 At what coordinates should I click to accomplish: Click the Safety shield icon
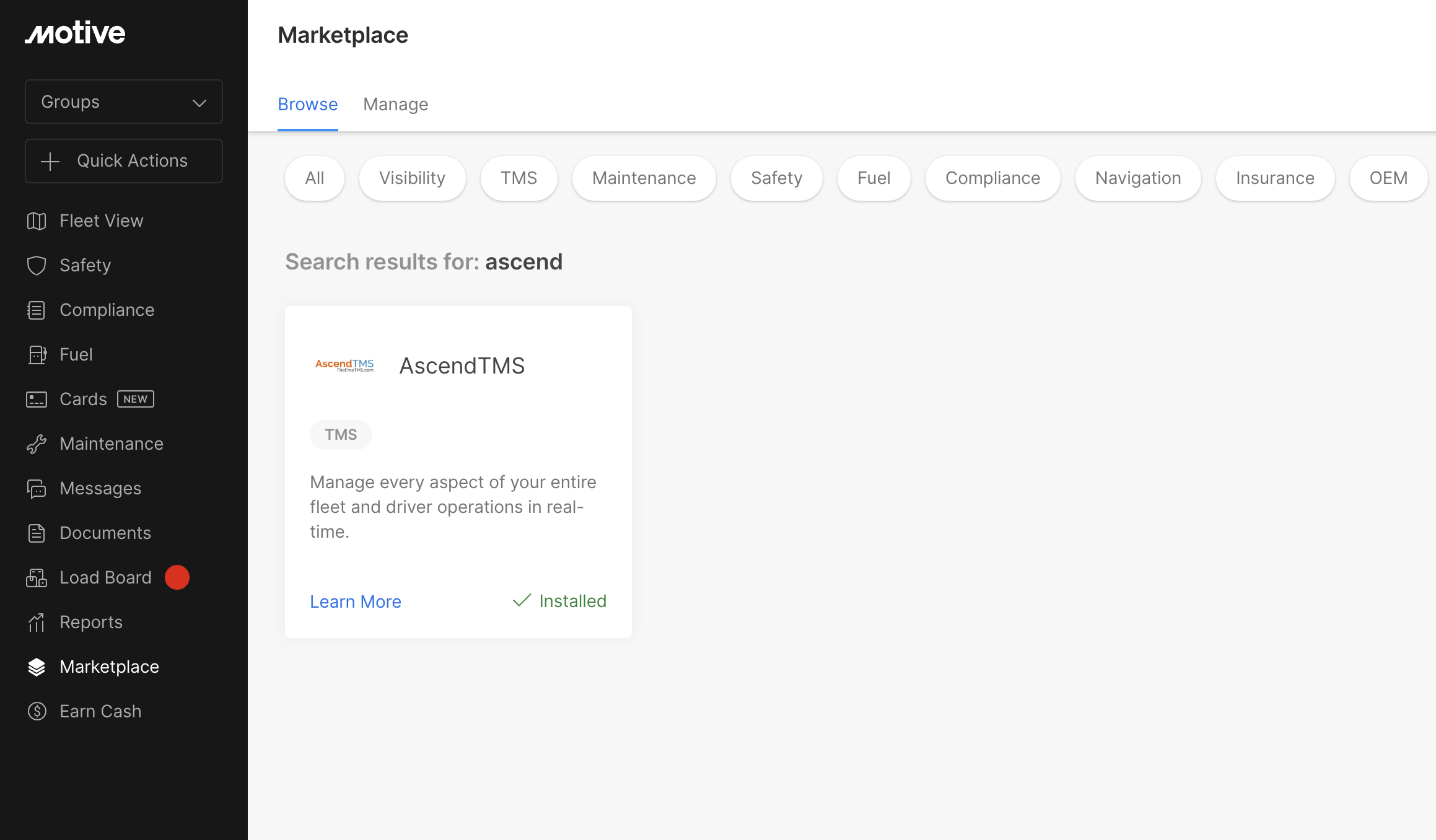coord(37,266)
